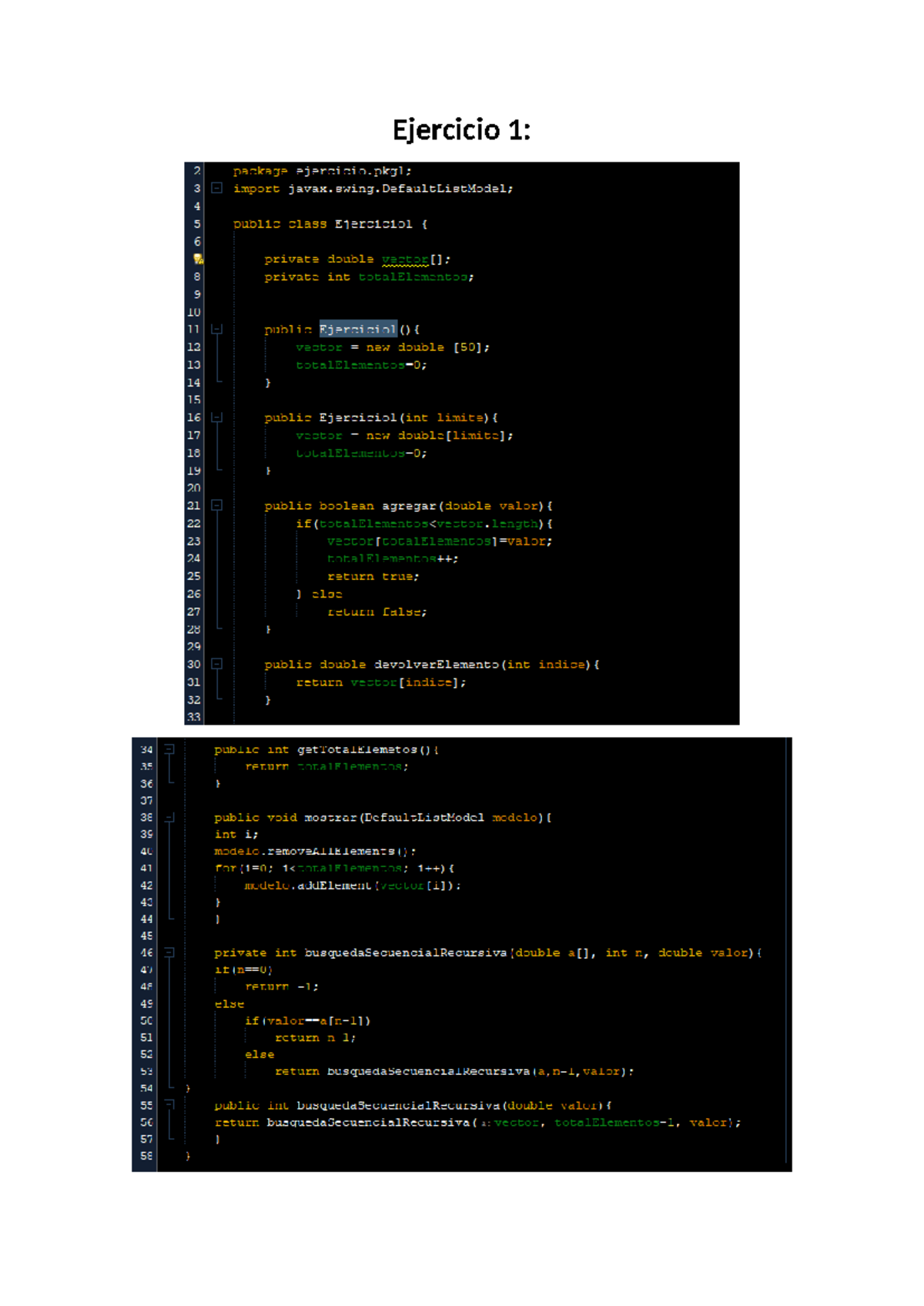Collapse the import statement fold on line 3

pyautogui.click(x=217, y=188)
